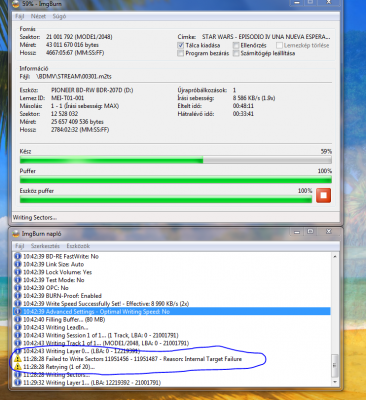Click info icon beside Writing Session 1 of 1
The image size is (366, 400).
click(18, 335)
